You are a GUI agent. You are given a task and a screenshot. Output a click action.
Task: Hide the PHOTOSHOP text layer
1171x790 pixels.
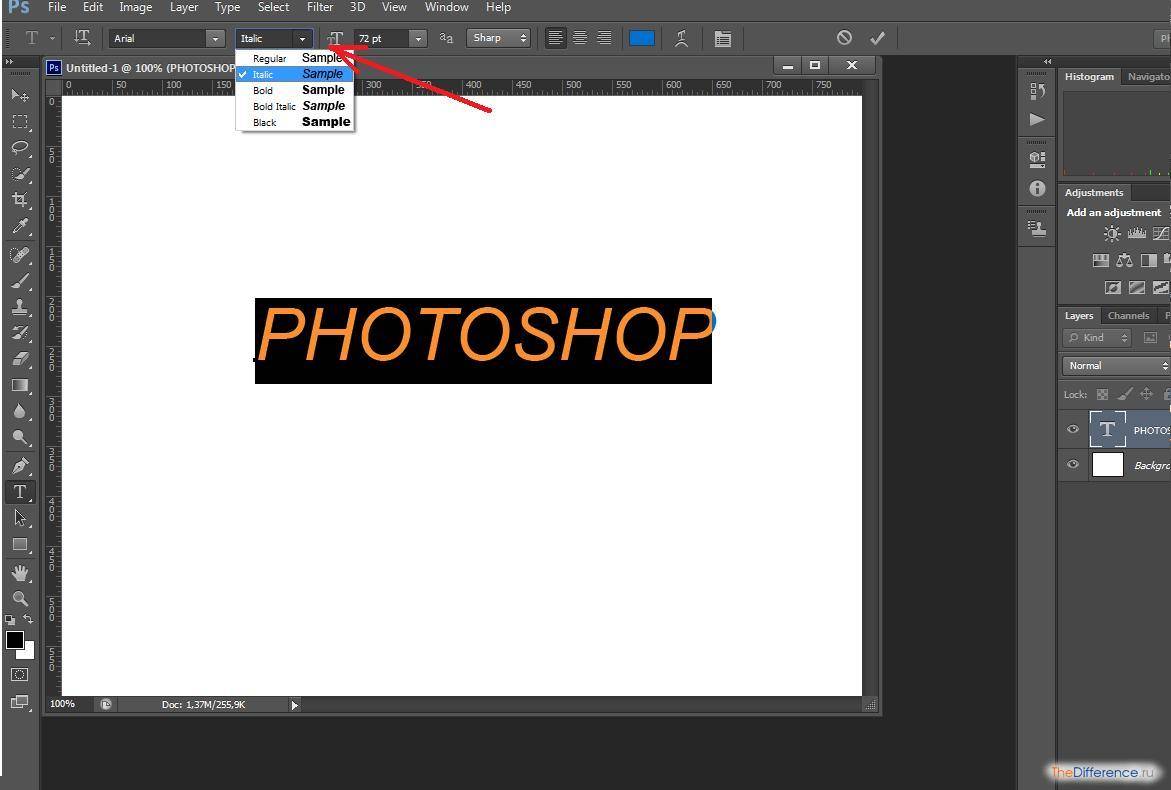[1073, 430]
